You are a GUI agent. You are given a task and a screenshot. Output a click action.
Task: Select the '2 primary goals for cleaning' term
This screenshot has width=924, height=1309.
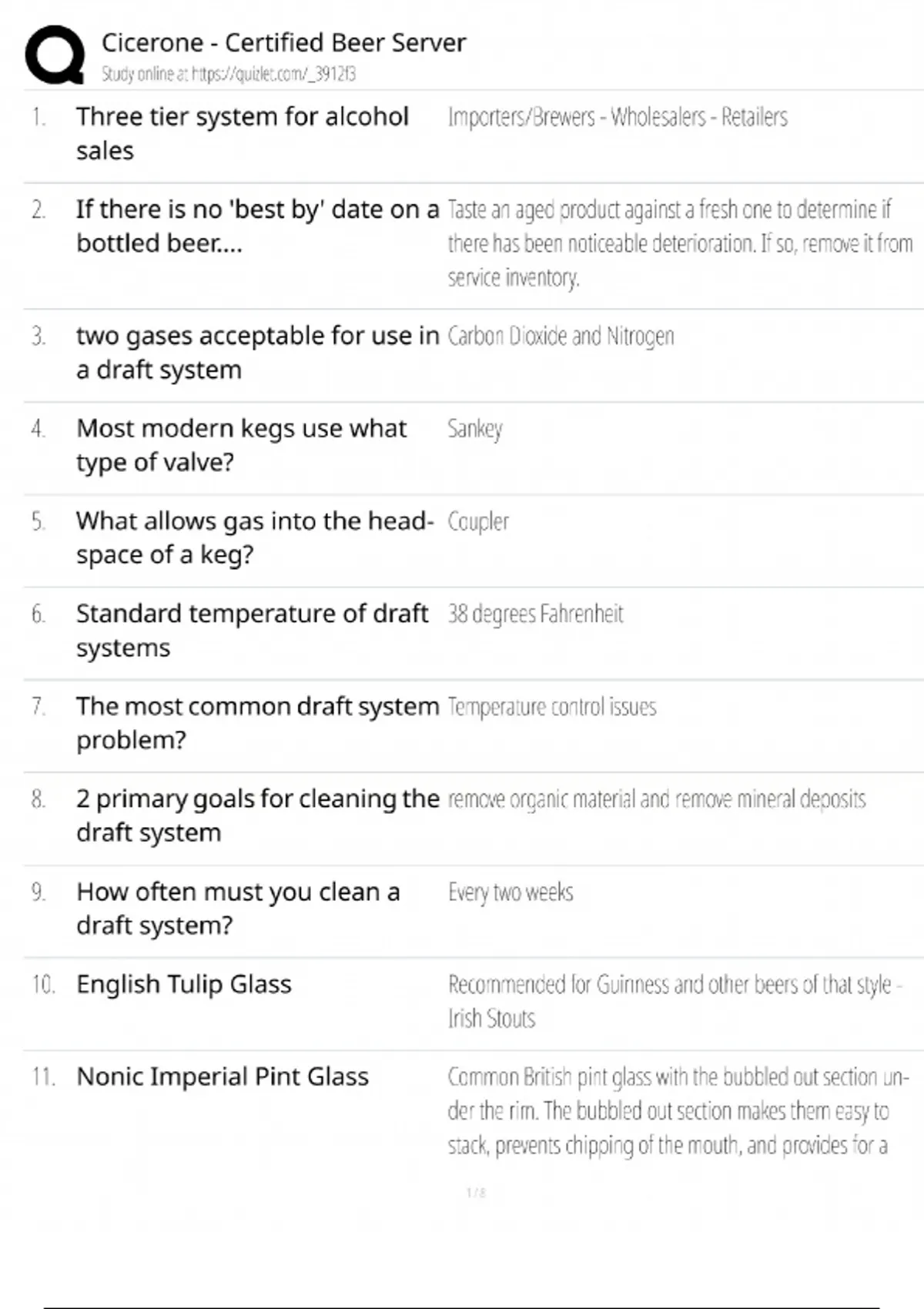coord(257,815)
